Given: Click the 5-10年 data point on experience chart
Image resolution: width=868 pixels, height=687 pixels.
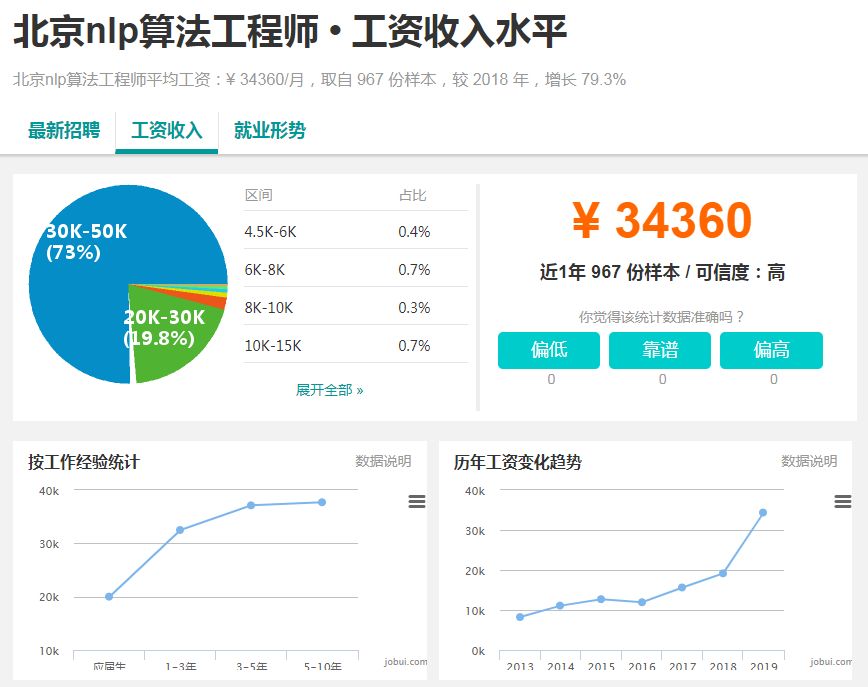Looking at the screenshot, I should pos(322,502).
